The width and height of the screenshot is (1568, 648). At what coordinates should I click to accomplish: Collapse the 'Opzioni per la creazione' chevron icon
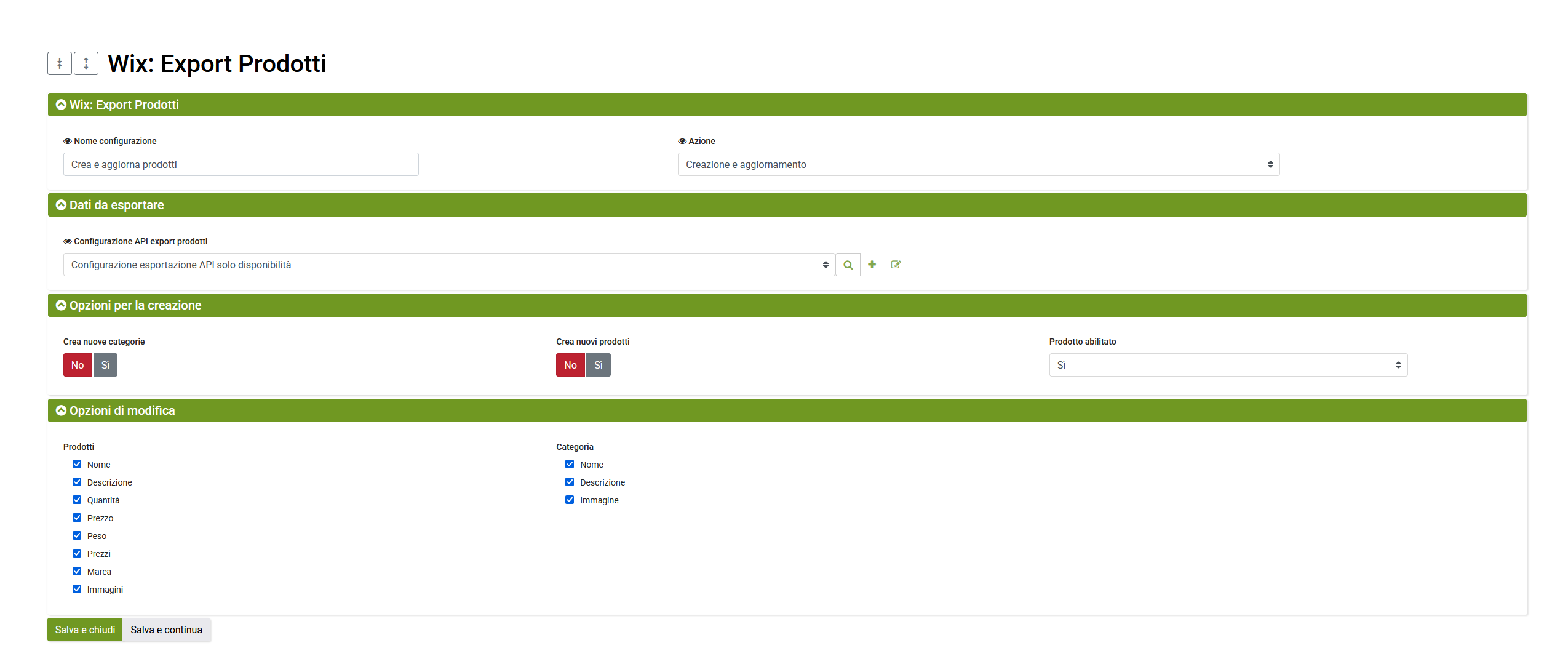[x=61, y=306]
